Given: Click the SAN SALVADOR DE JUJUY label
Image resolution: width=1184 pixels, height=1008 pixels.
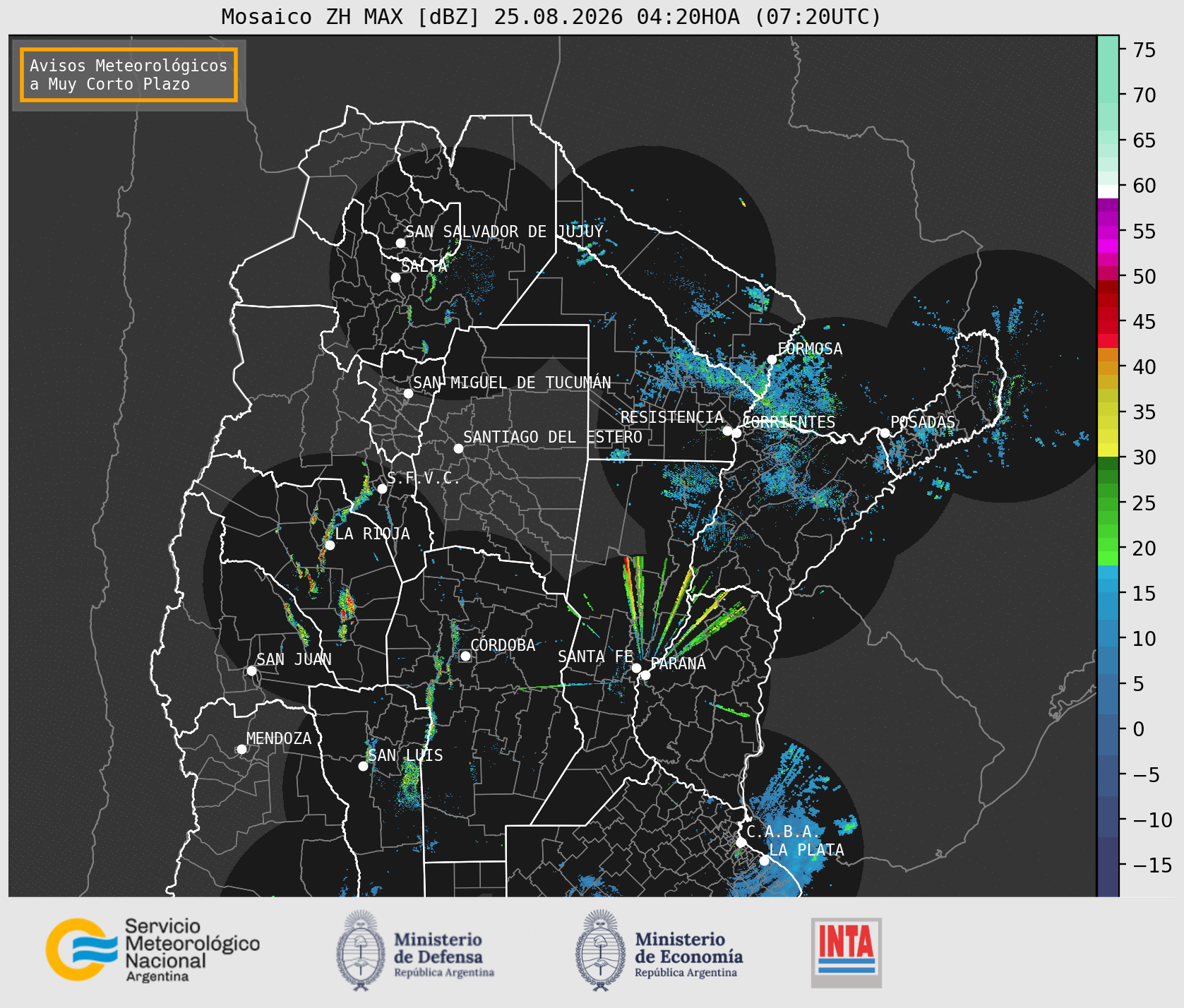Looking at the screenshot, I should (x=504, y=232).
